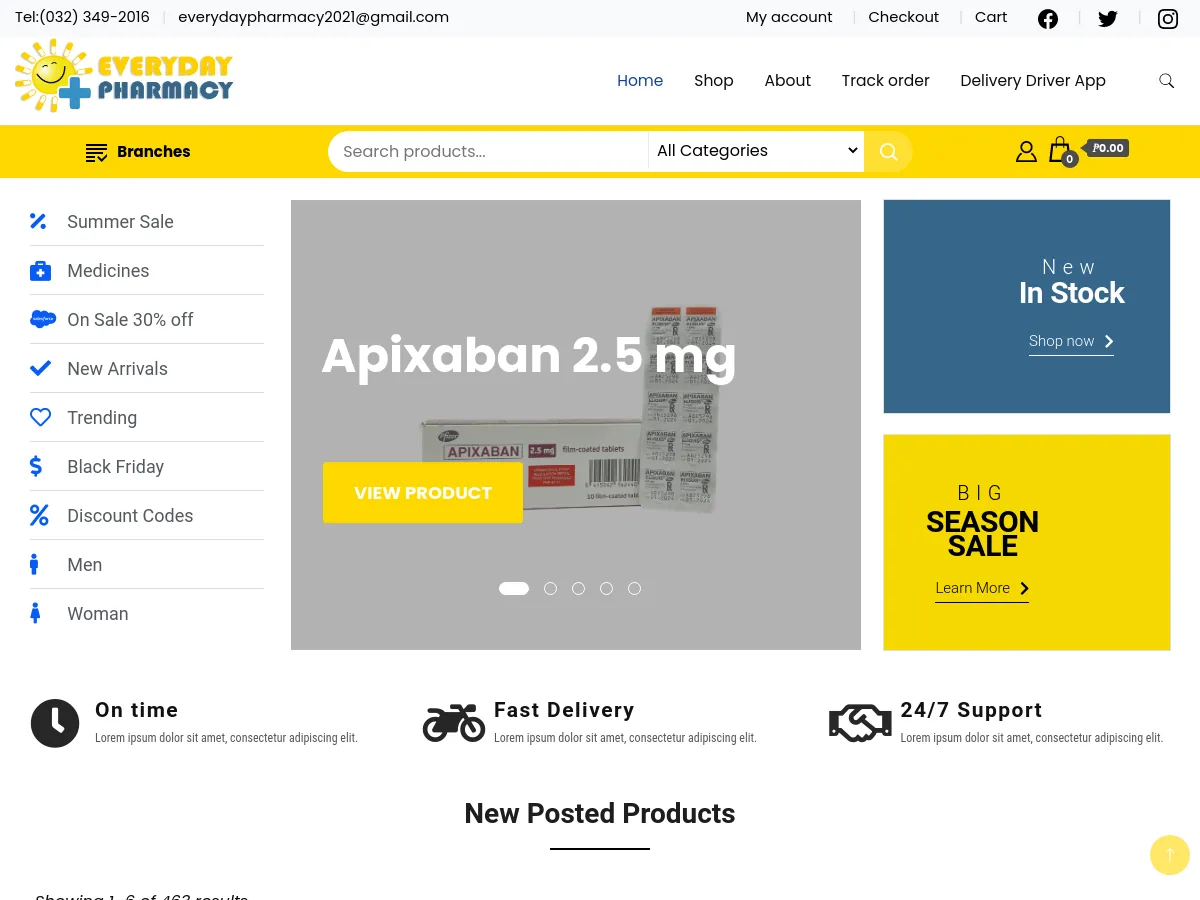Expand Shop now via its chevron arrow

[1108, 341]
